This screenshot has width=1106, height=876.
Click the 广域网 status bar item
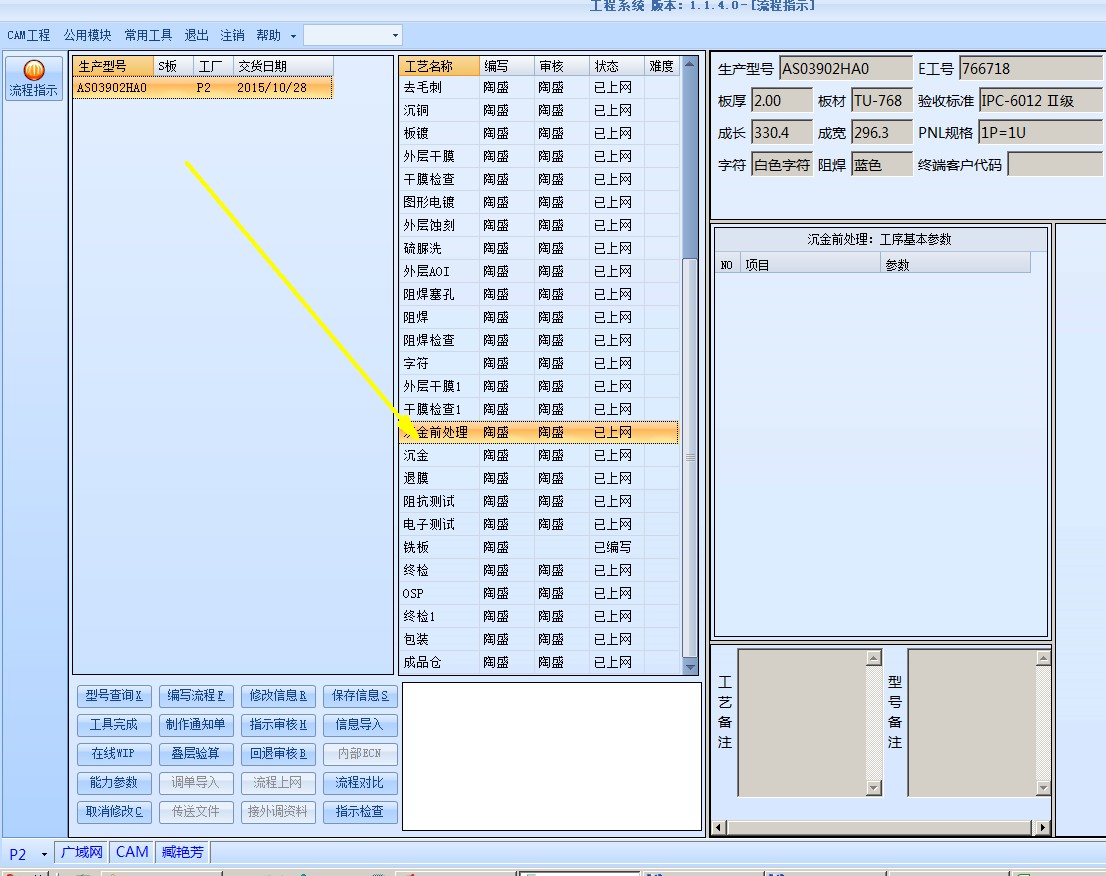click(x=82, y=853)
